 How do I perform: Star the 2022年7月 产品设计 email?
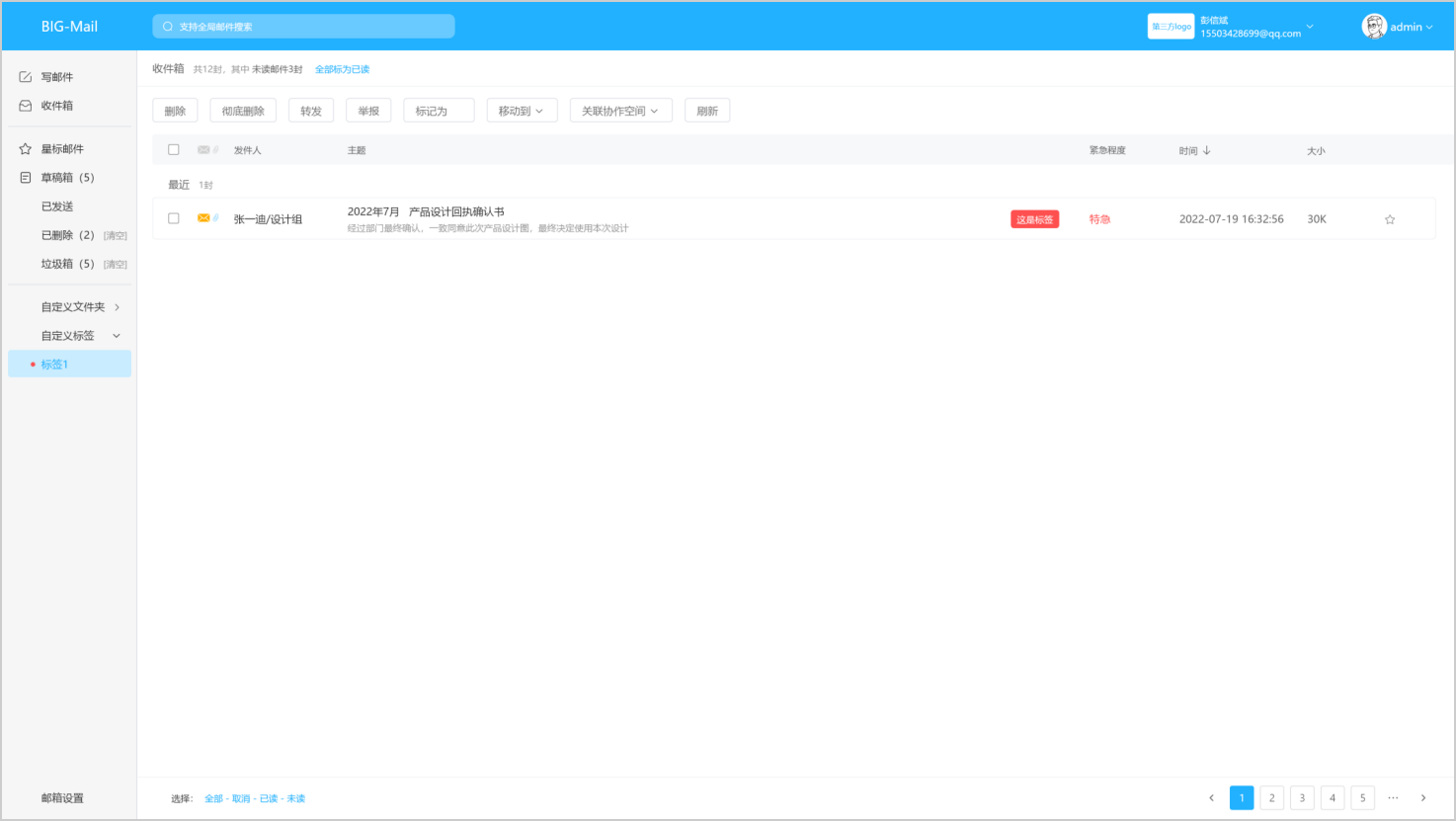tap(1389, 219)
